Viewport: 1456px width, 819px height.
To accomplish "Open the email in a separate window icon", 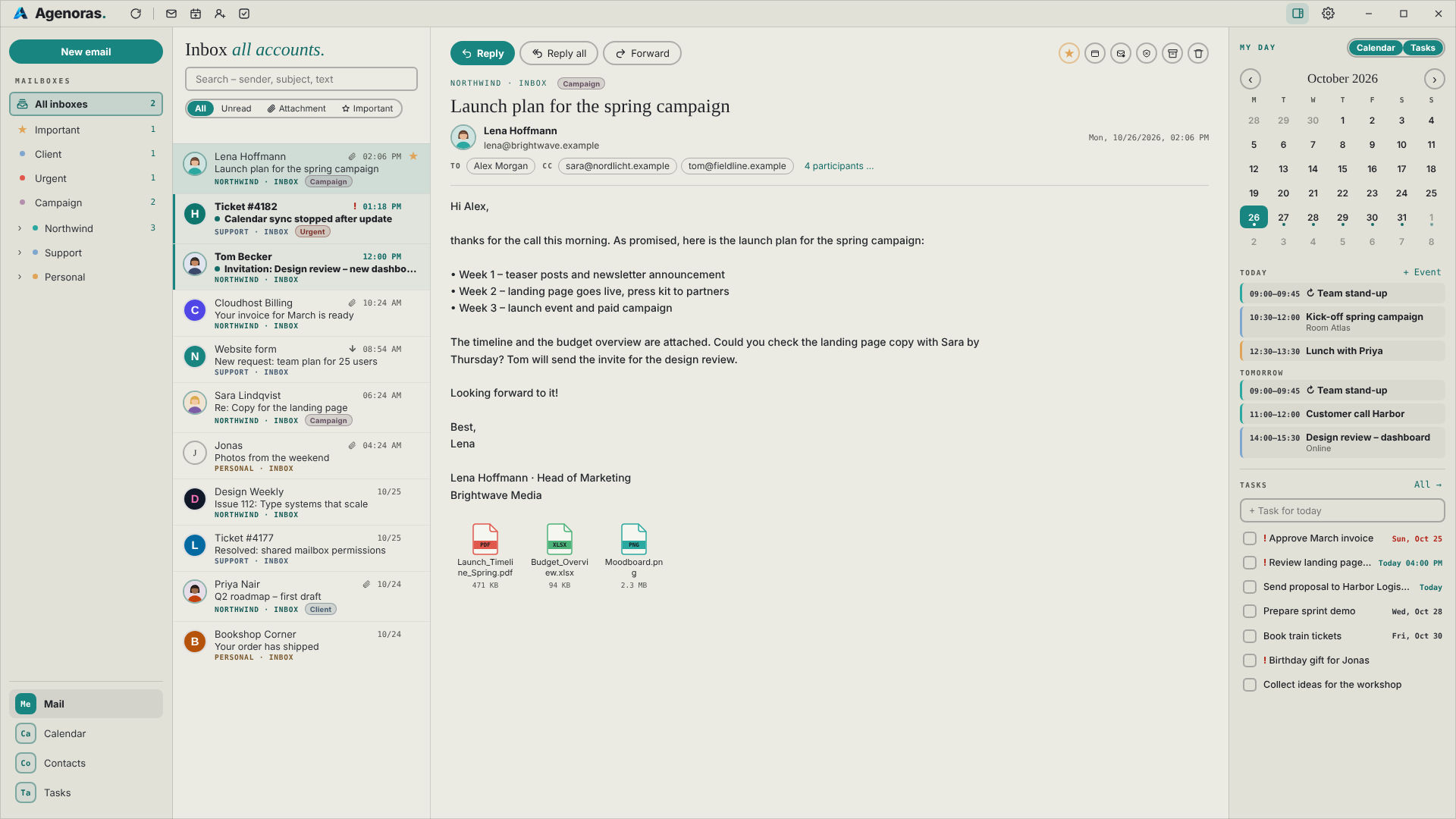I will click(1095, 53).
